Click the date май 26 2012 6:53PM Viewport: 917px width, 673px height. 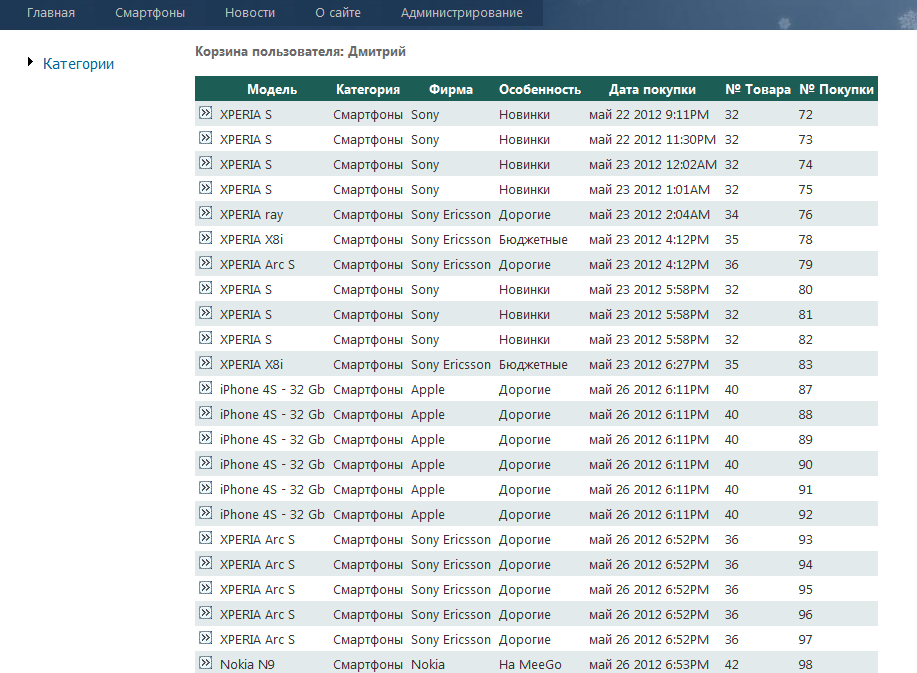pyautogui.click(x=649, y=665)
